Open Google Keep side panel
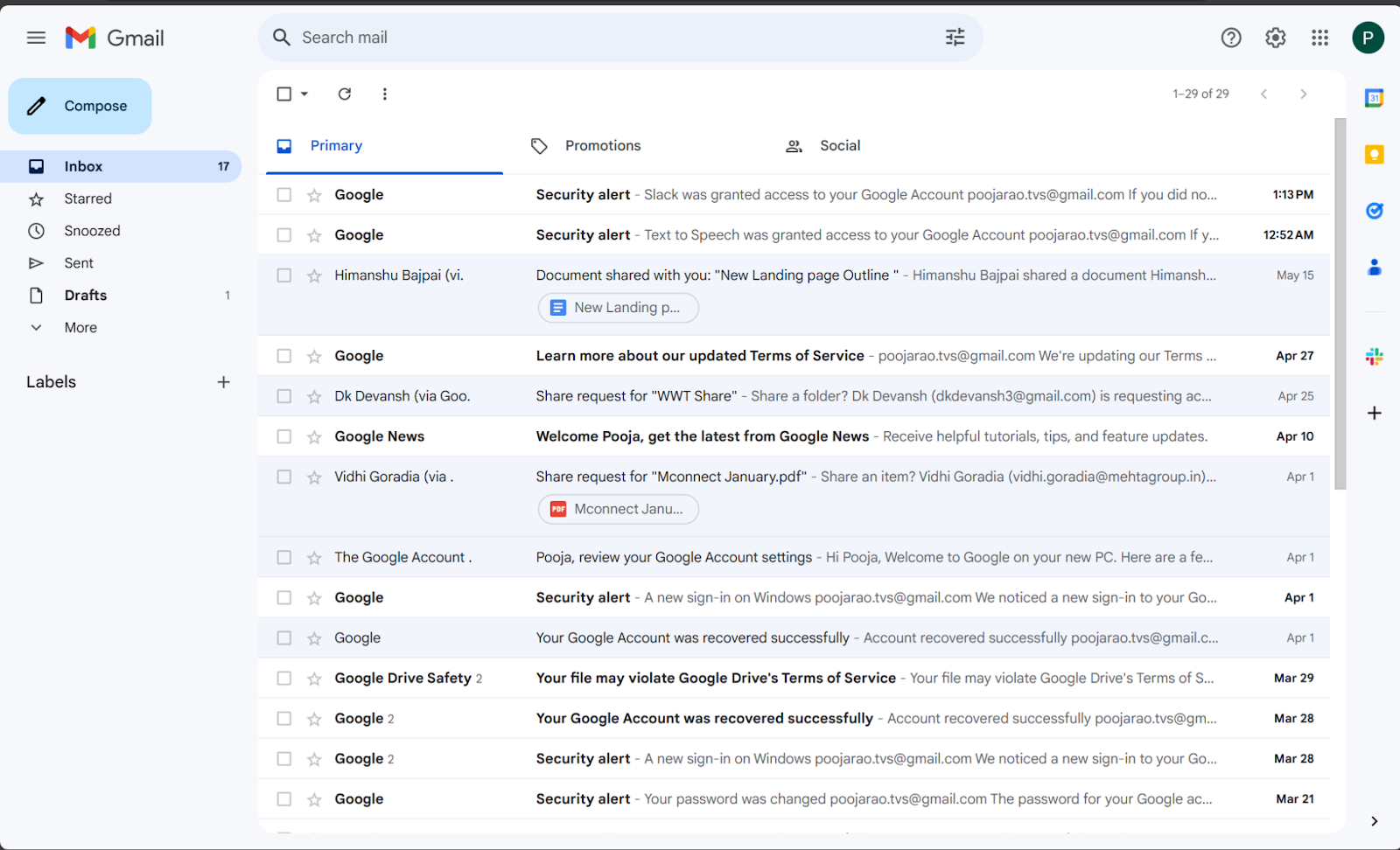The width and height of the screenshot is (1400, 850). pyautogui.click(x=1375, y=155)
